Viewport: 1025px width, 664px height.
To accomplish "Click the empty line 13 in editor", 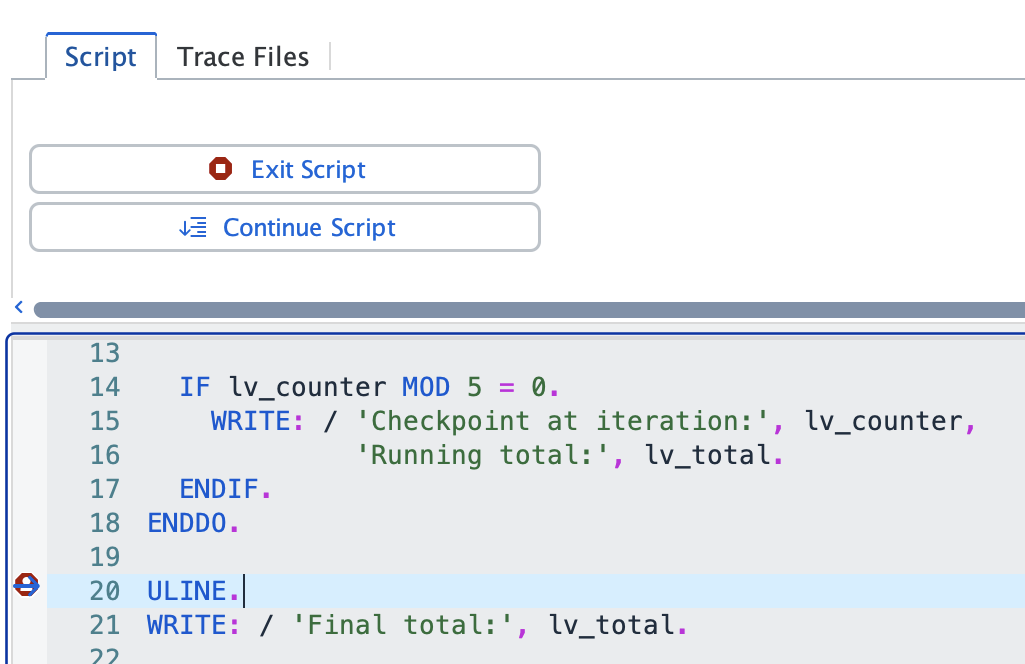I will (x=536, y=353).
